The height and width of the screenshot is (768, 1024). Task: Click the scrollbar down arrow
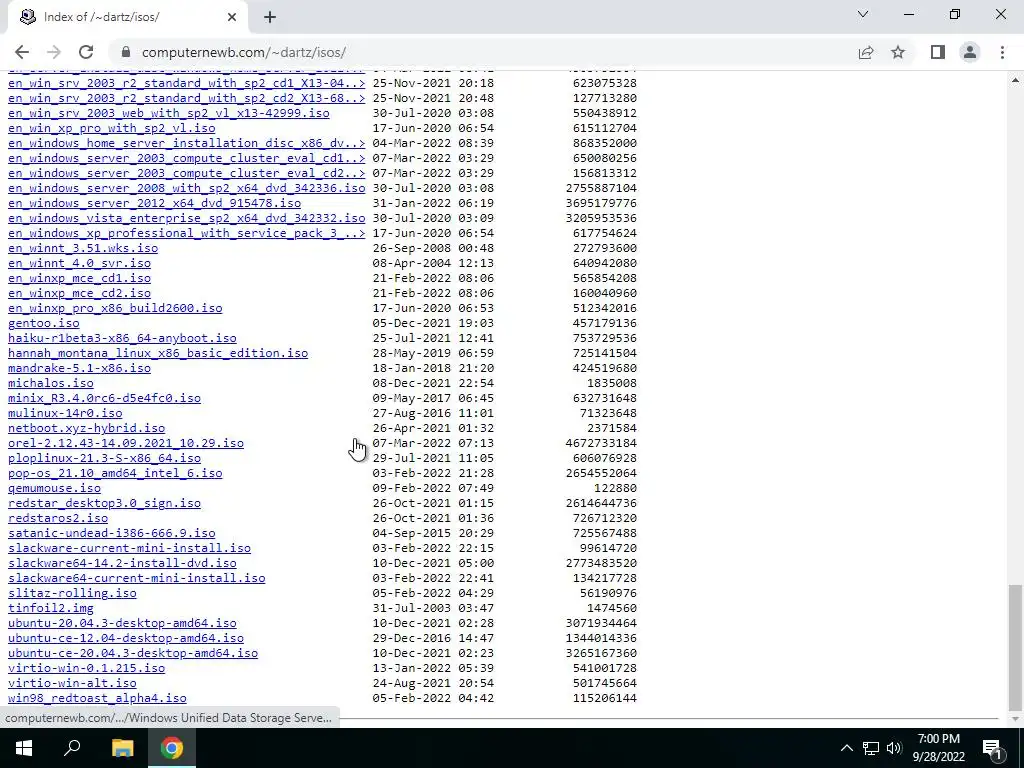pyautogui.click(x=1015, y=719)
